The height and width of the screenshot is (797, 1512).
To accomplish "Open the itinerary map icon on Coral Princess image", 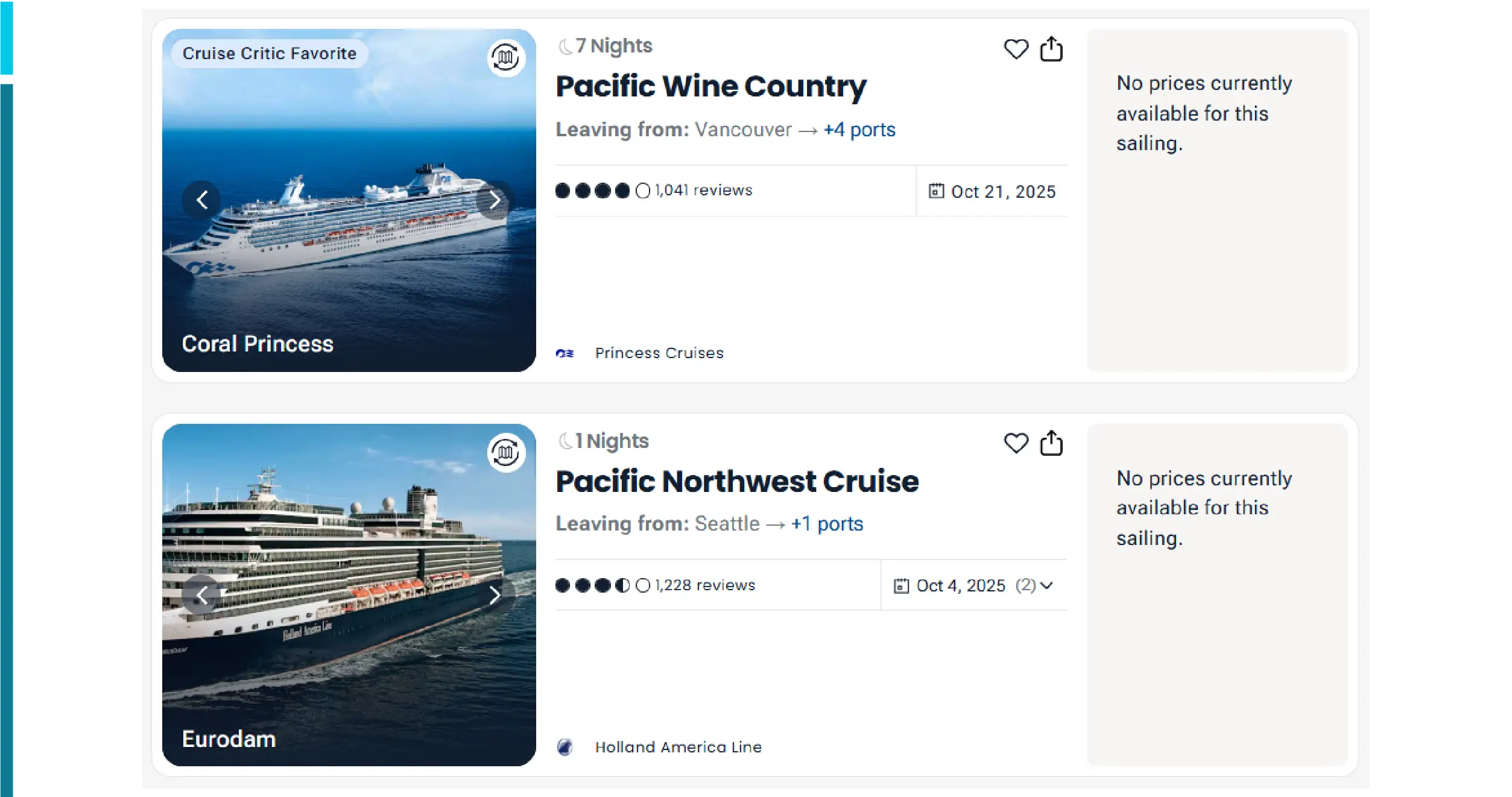I will pos(505,58).
